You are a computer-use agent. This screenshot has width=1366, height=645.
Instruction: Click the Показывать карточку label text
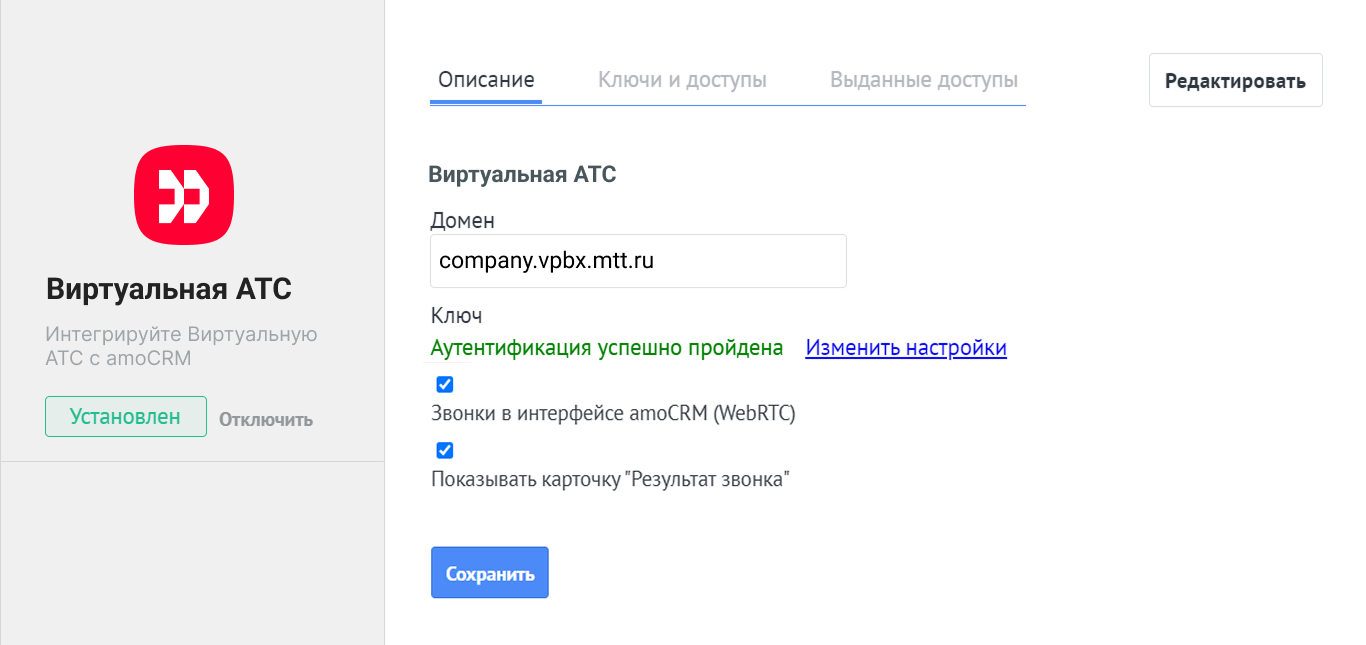pyautogui.click(x=610, y=480)
